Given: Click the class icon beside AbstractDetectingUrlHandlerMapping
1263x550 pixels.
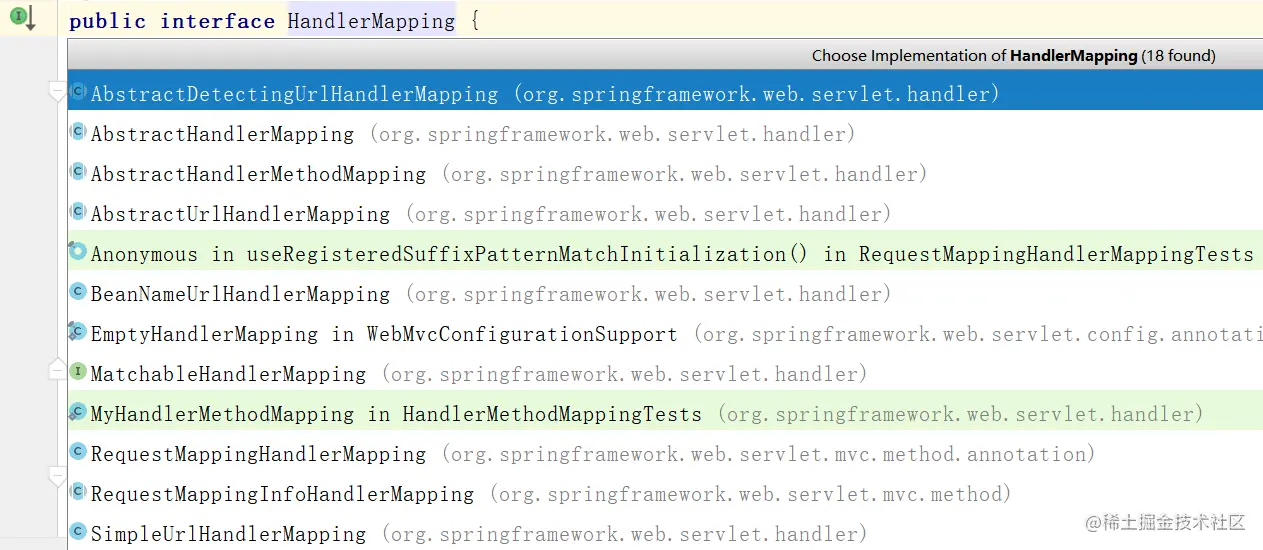Looking at the screenshot, I should point(78,92).
